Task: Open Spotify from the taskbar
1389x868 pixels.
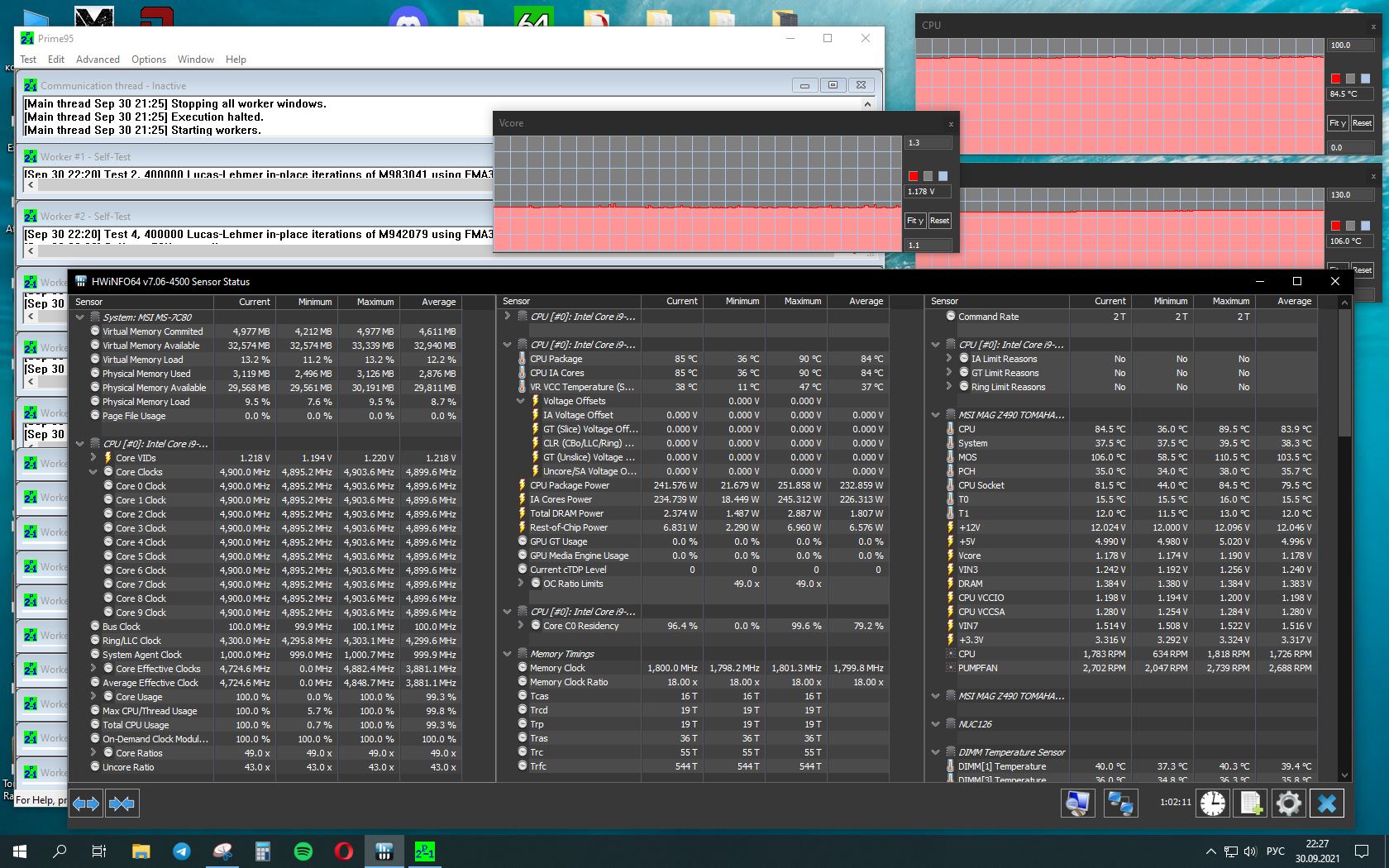Action: (x=303, y=851)
